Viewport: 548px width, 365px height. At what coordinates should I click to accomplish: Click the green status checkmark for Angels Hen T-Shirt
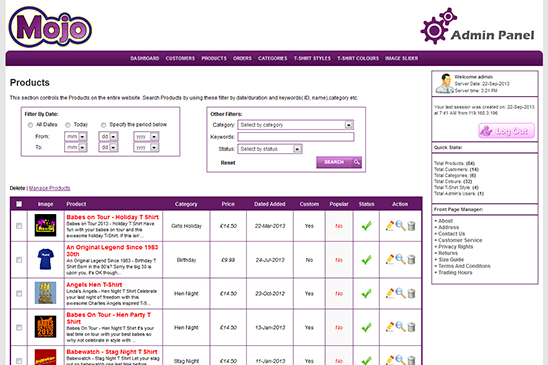[x=366, y=293]
